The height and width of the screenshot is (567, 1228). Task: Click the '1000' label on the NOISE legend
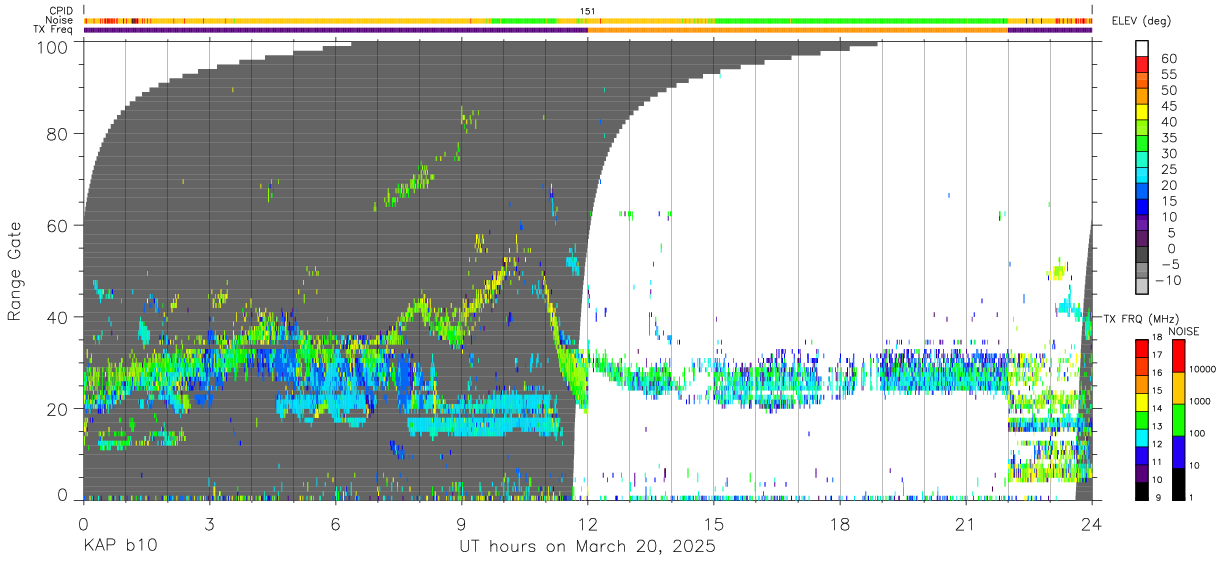click(1198, 401)
